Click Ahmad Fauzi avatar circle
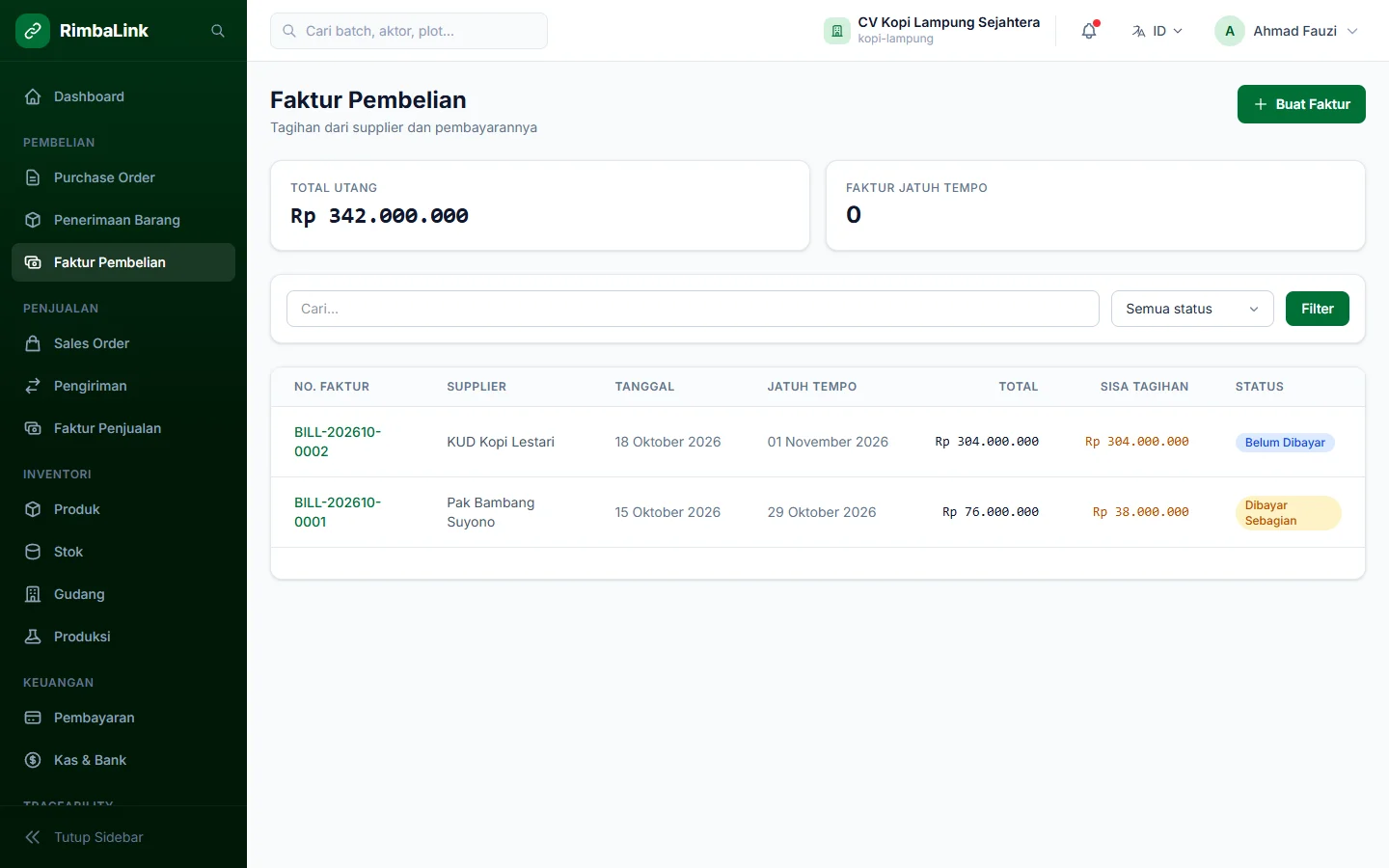 point(1230,31)
